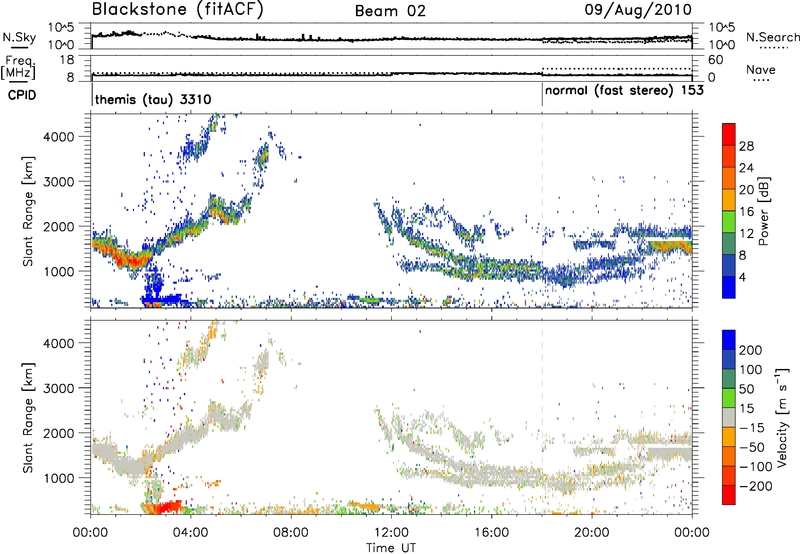Select the "Freq. [MHz]" axis label
The width and height of the screenshot is (800, 554).
(x=18, y=68)
